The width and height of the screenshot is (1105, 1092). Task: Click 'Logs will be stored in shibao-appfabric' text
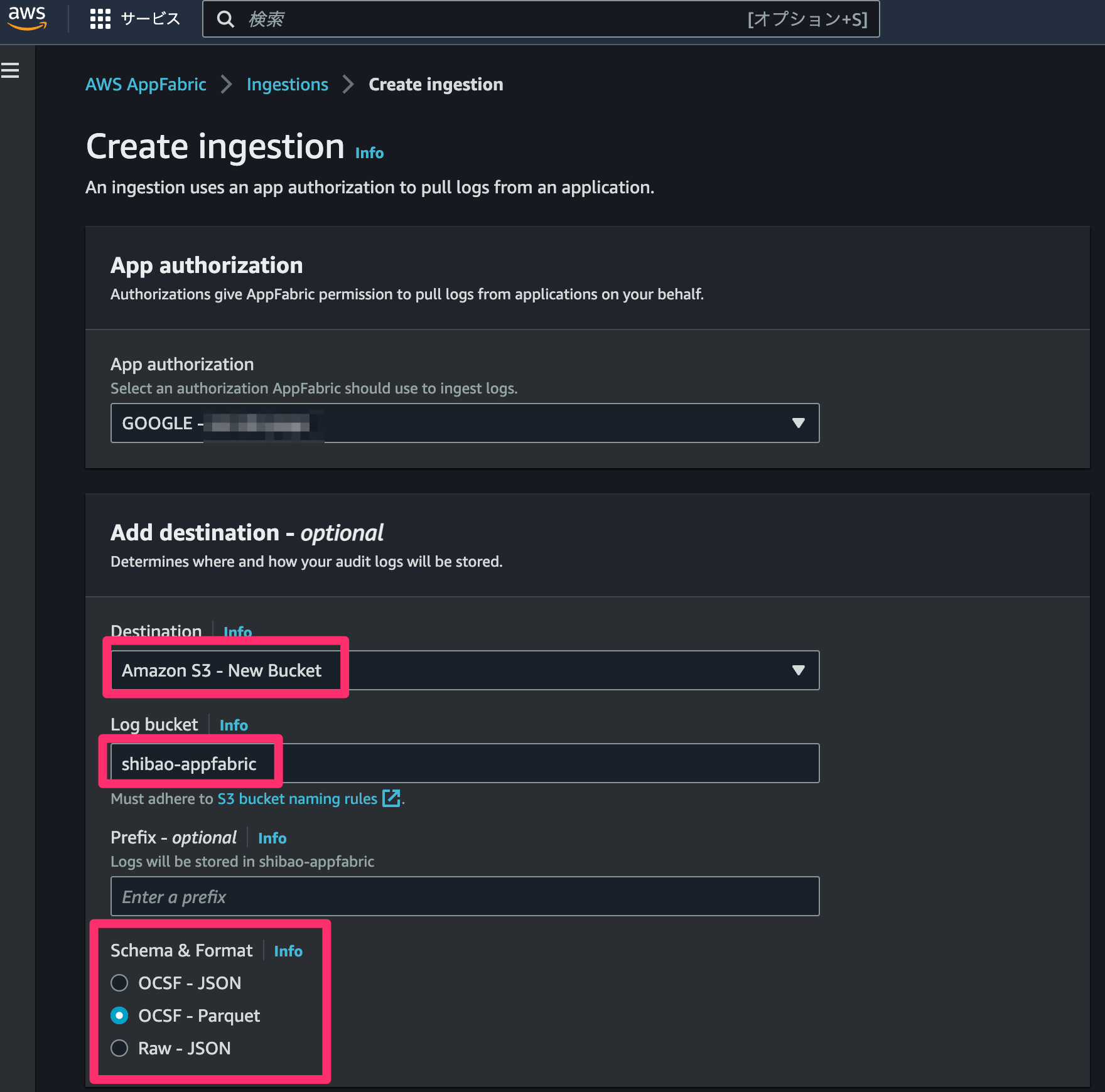[242, 861]
